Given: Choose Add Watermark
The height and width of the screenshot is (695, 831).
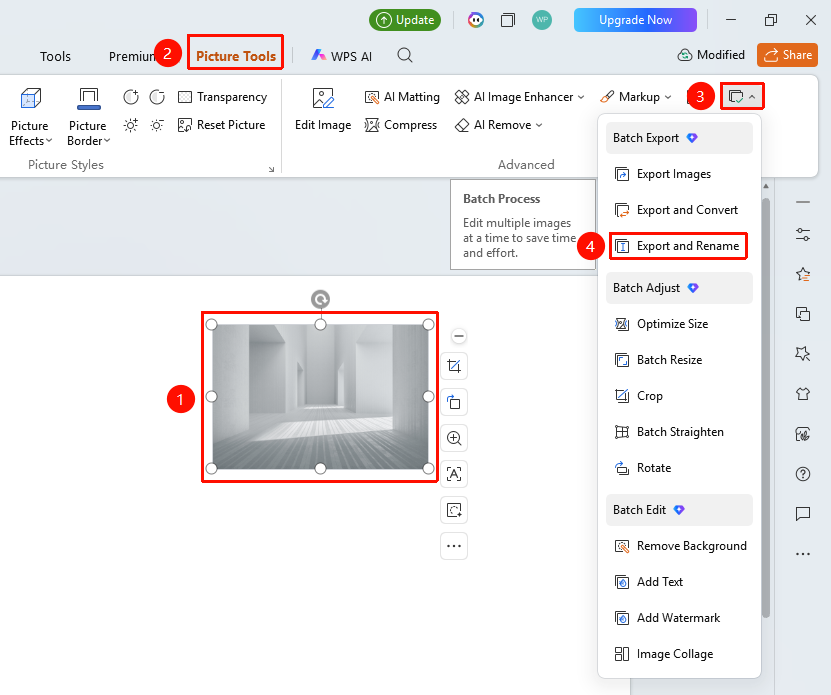Looking at the screenshot, I should (679, 618).
